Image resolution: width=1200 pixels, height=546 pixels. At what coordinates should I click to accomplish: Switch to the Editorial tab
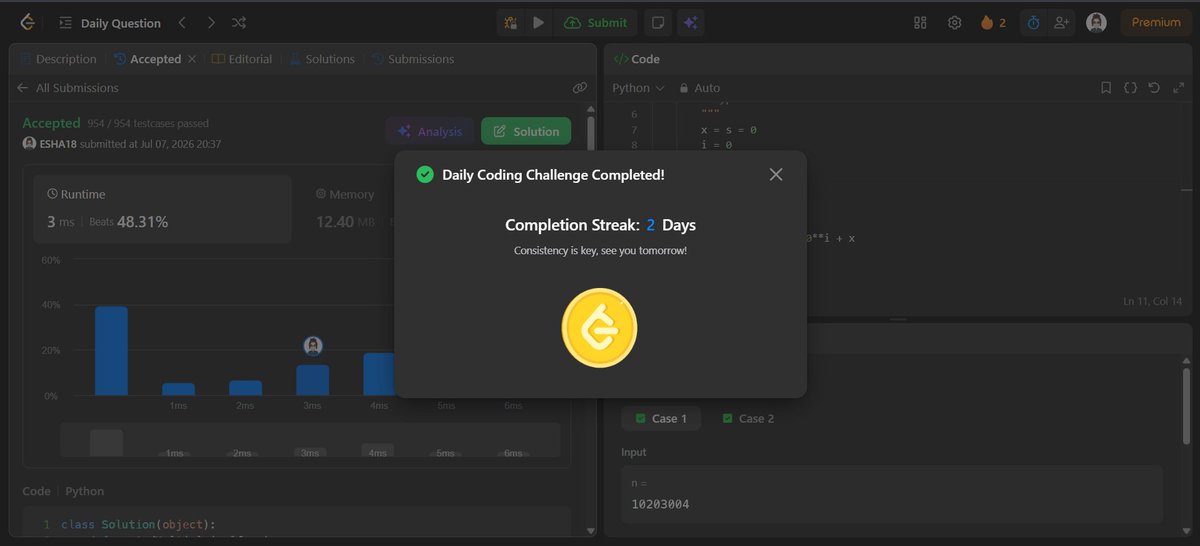point(242,59)
